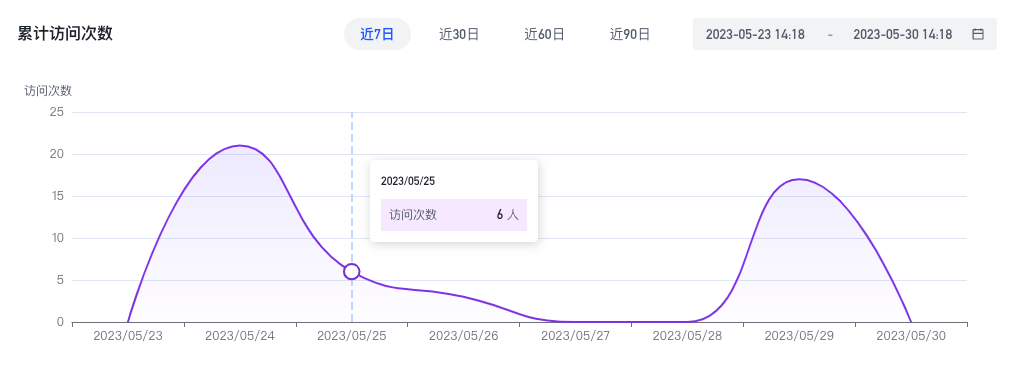
Task: Click the 访问次数 row in tooltip
Action: coord(454,215)
